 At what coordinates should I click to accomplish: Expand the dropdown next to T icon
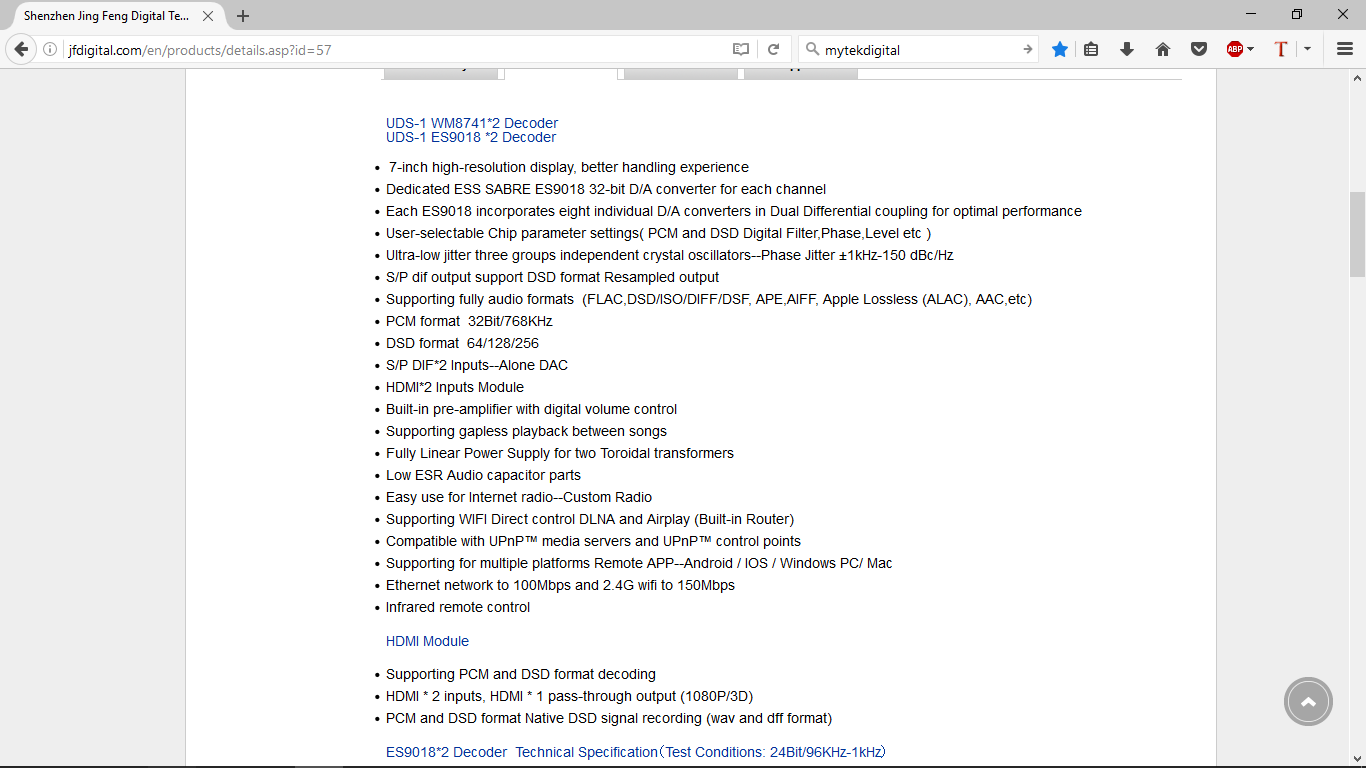coord(1307,49)
